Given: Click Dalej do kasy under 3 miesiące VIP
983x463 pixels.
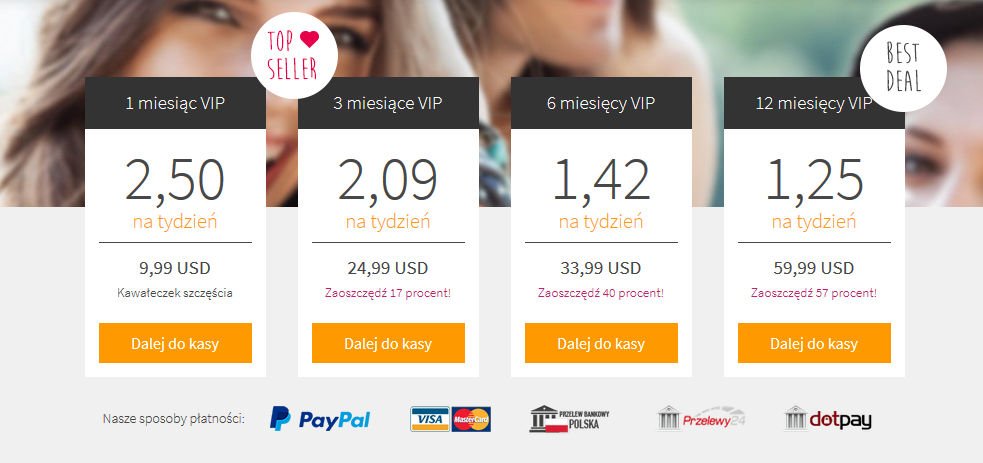Looking at the screenshot, I should point(388,343).
